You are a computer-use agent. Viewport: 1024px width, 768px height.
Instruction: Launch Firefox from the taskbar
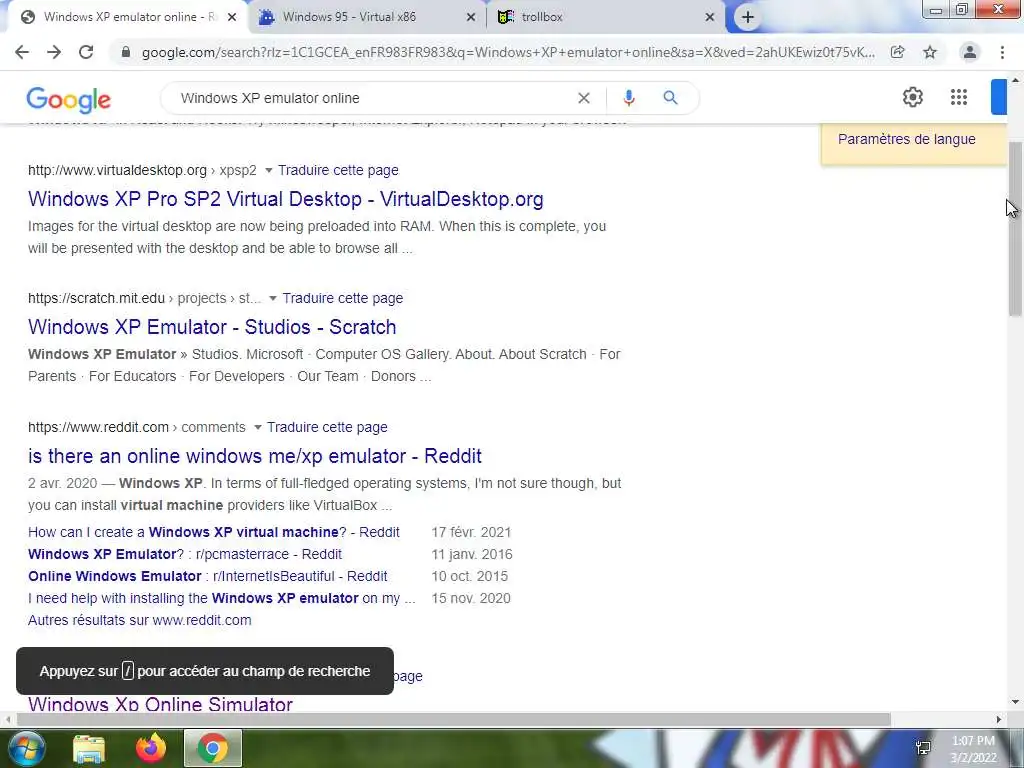[151, 748]
